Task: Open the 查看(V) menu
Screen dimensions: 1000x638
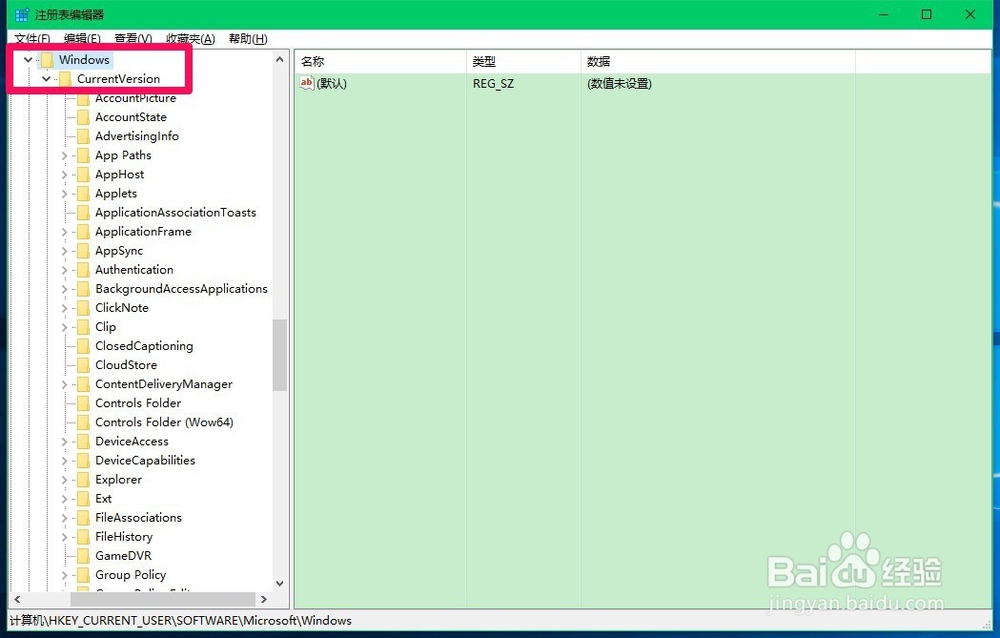Action: click(x=133, y=39)
